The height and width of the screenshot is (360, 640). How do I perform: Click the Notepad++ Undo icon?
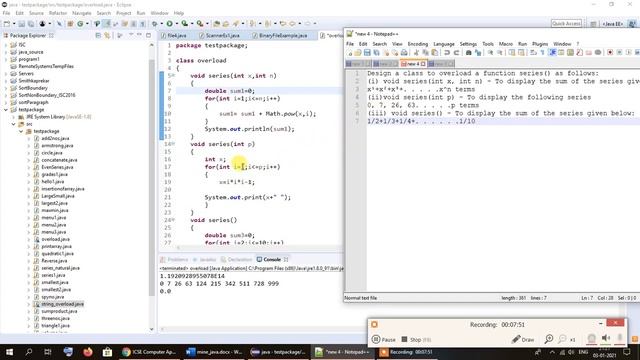click(x=447, y=53)
